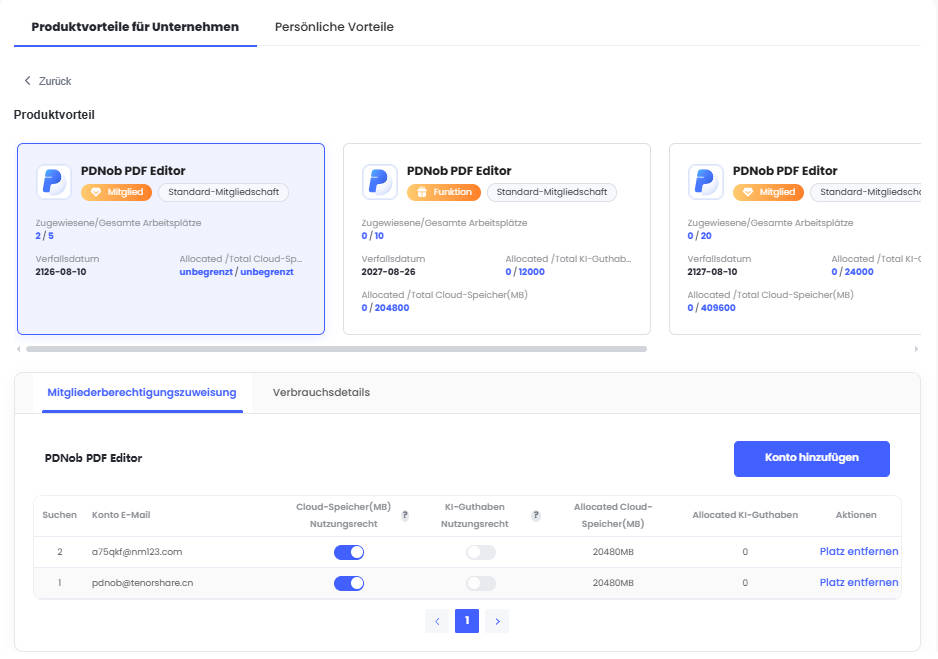Viewport: 938px width, 659px height.
Task: Disable cloud storage toggle for a75qkf@nml23.com
Action: pyautogui.click(x=349, y=552)
